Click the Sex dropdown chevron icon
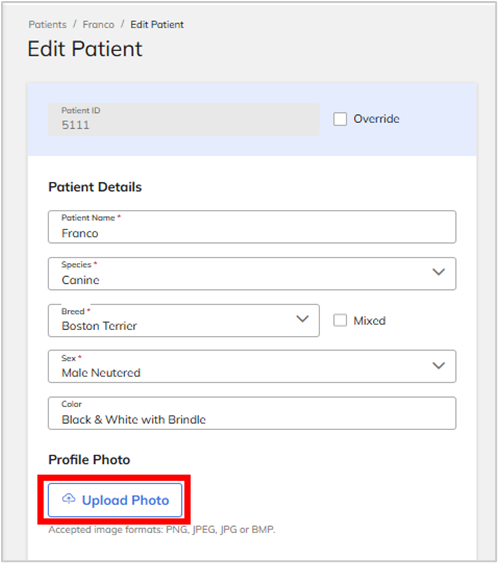The height and width of the screenshot is (563, 498). [438, 366]
